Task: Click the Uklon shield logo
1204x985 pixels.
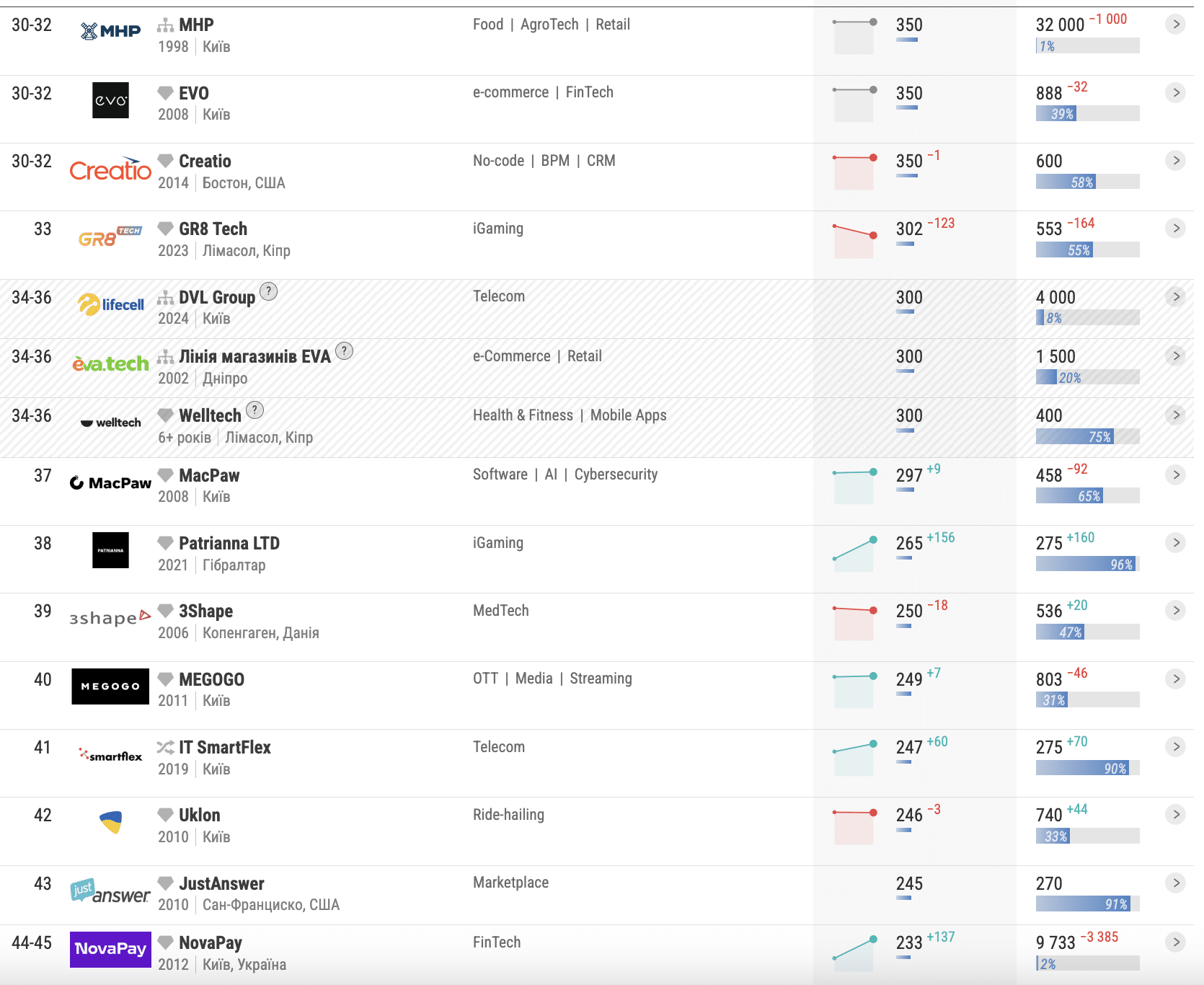Action: coord(110,822)
